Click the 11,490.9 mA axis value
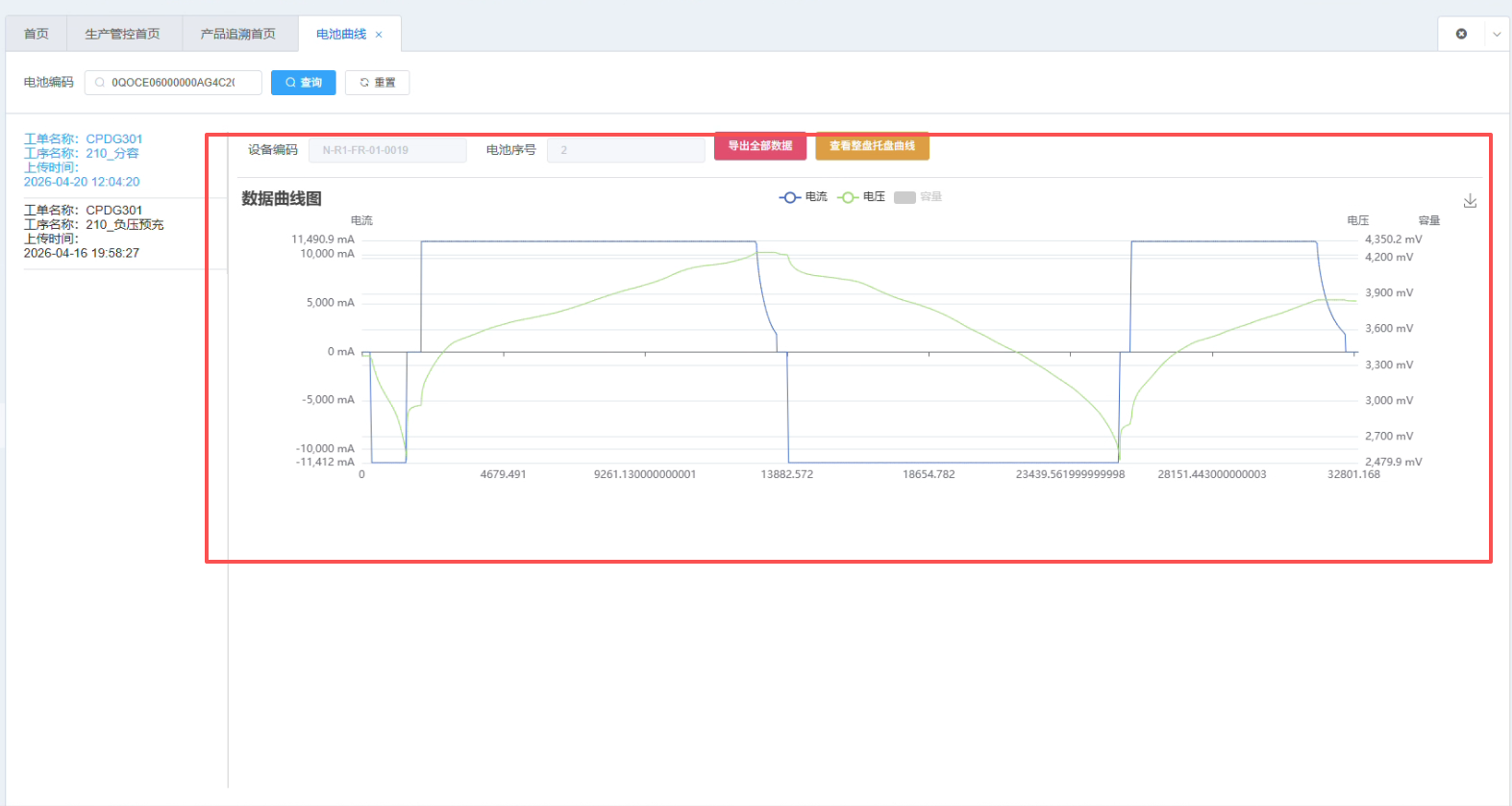This screenshot has height=806, width=1512. (x=323, y=239)
